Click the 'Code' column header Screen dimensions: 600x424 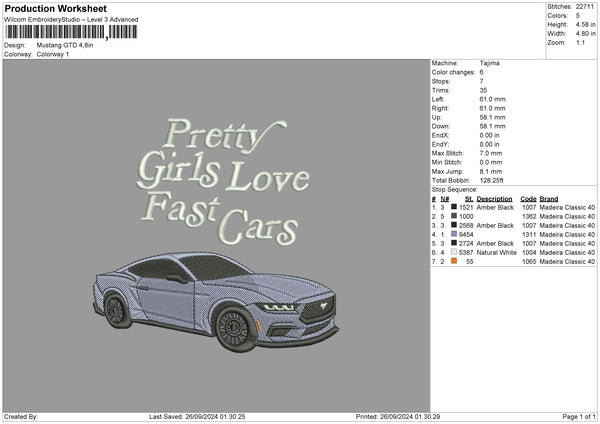(528, 199)
